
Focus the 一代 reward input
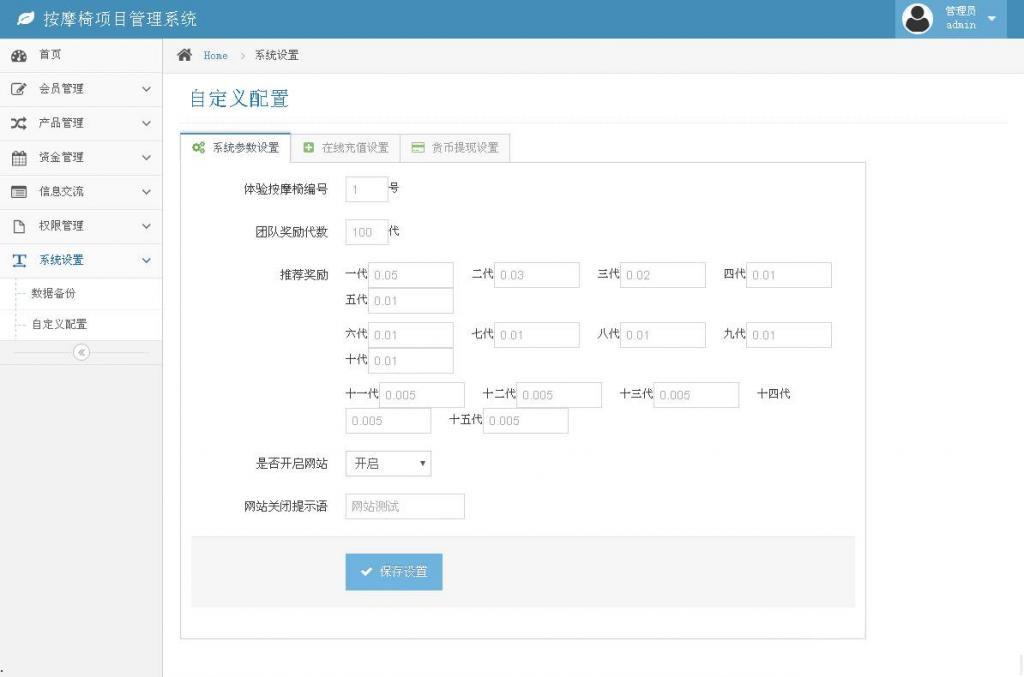(411, 275)
